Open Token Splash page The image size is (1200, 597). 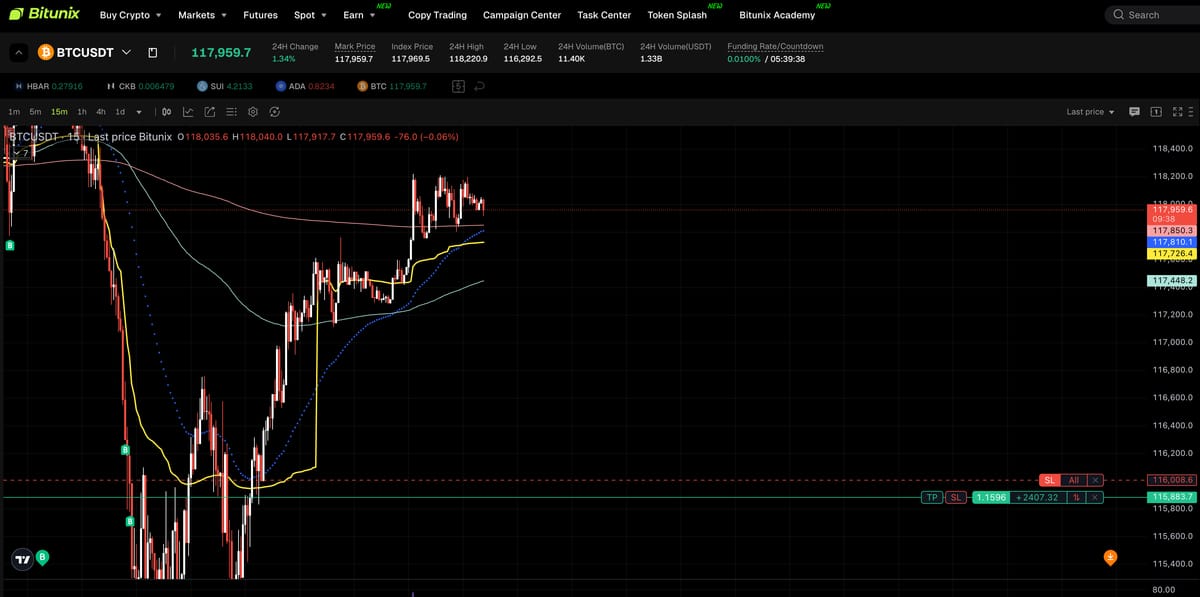click(677, 15)
